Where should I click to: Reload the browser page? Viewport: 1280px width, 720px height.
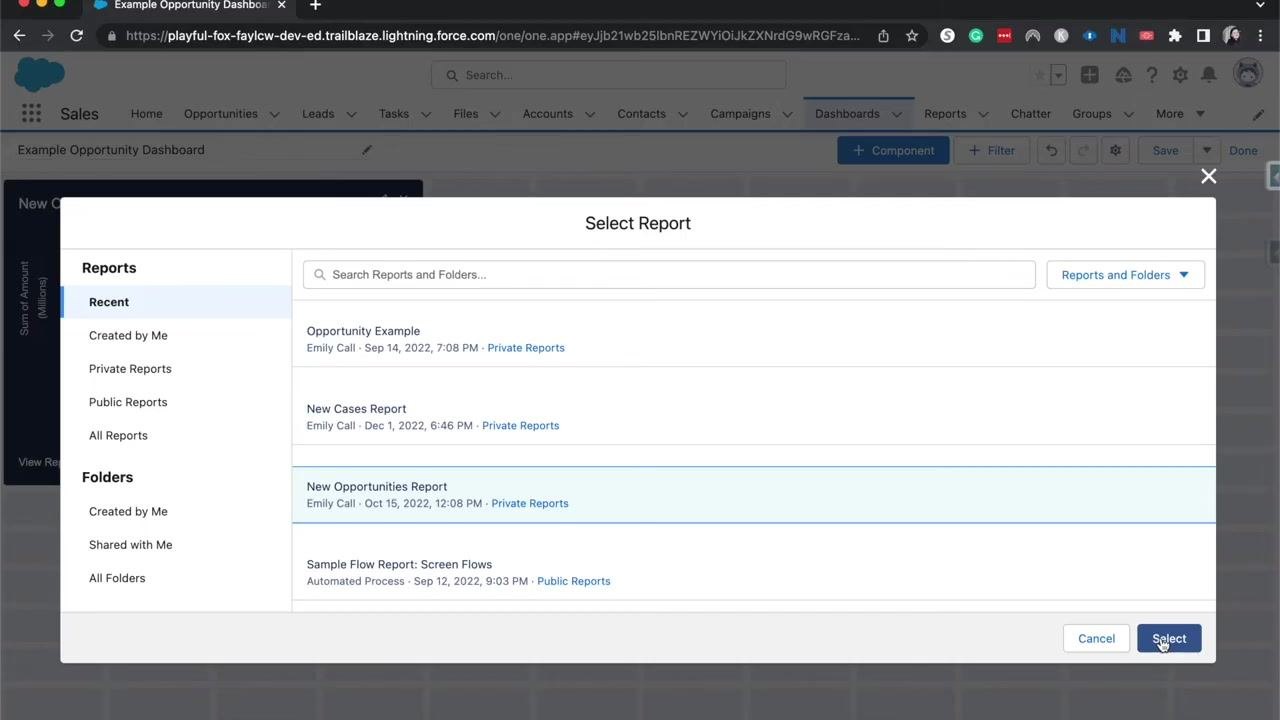(76, 35)
